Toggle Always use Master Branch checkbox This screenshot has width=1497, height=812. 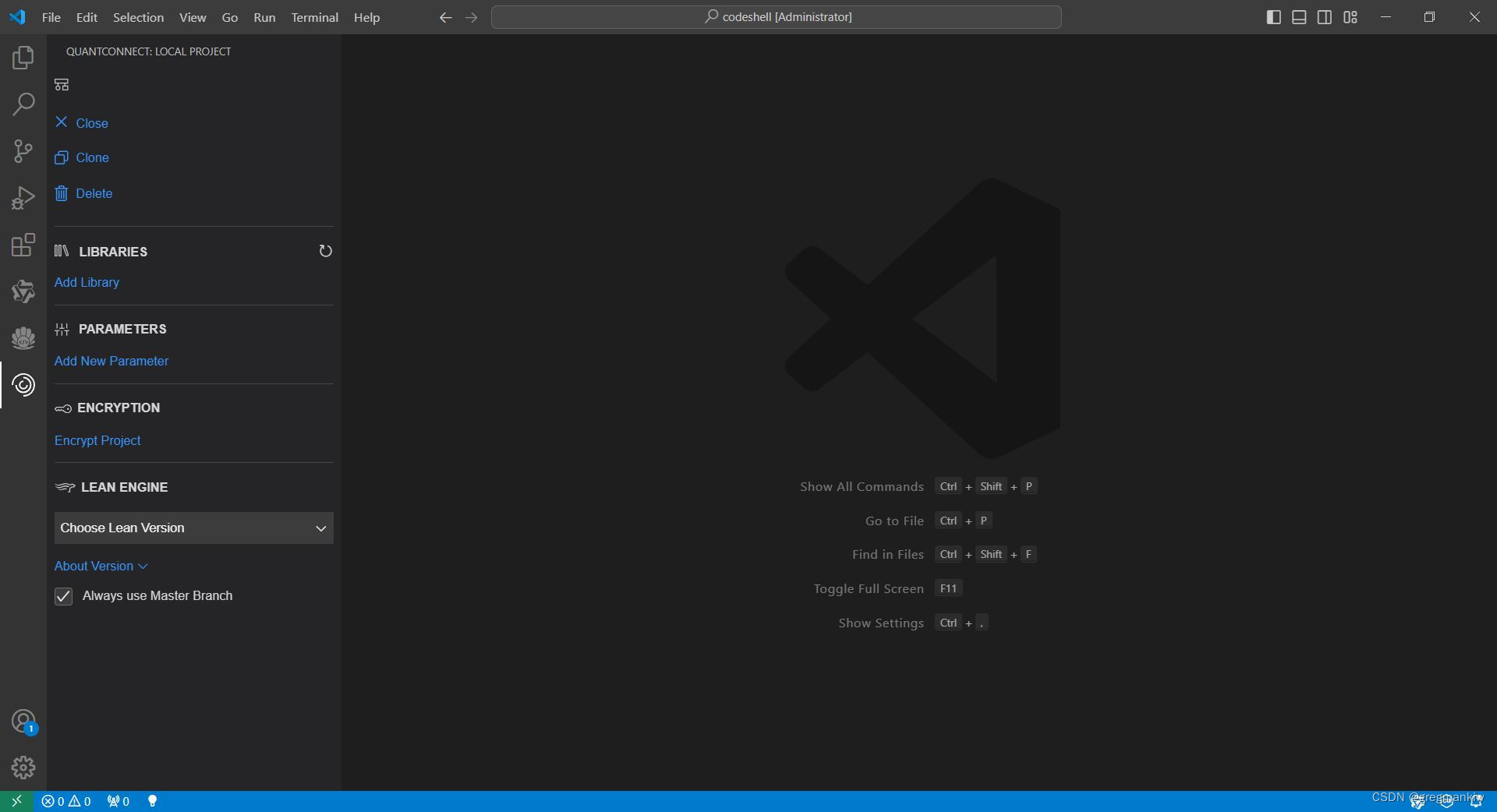pyautogui.click(x=64, y=596)
